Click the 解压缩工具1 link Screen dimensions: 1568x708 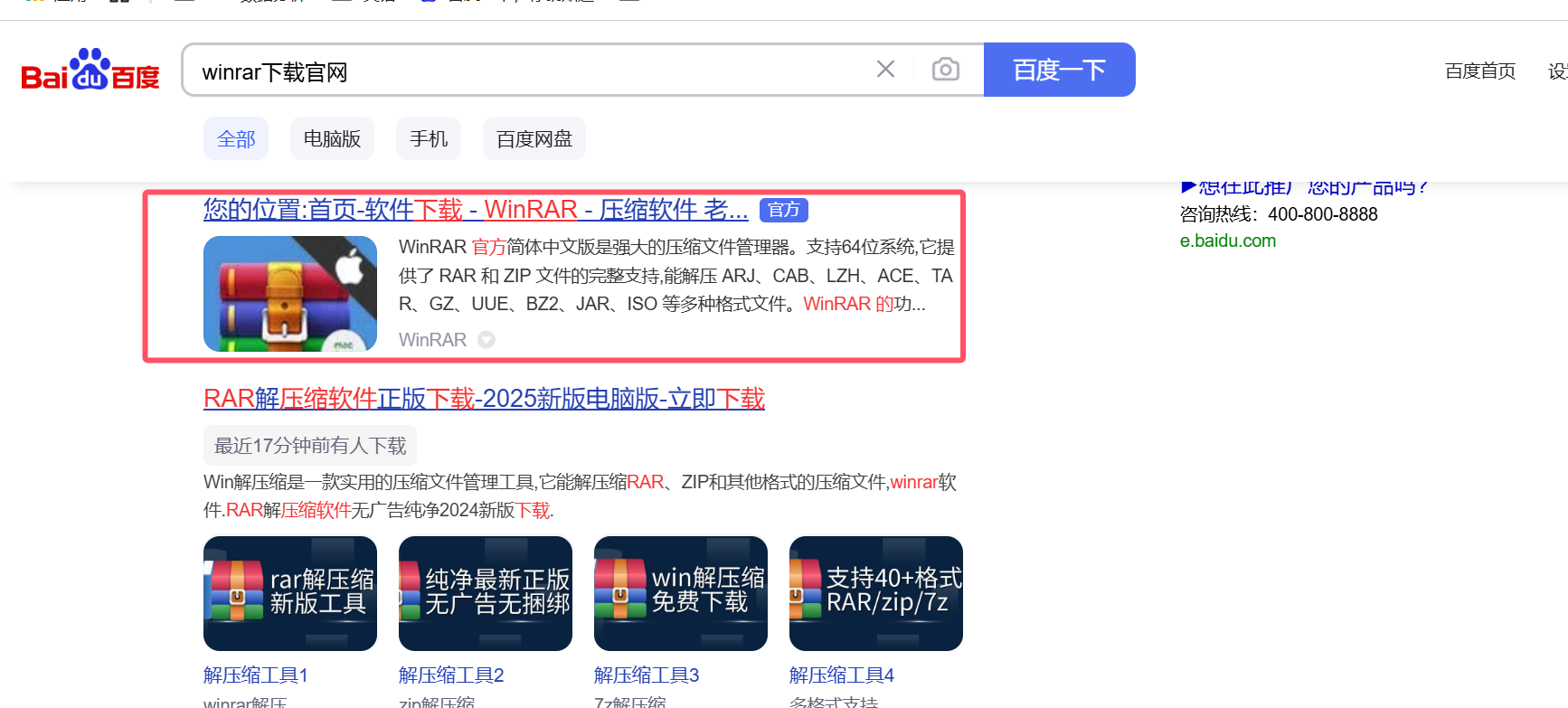pyautogui.click(x=256, y=675)
